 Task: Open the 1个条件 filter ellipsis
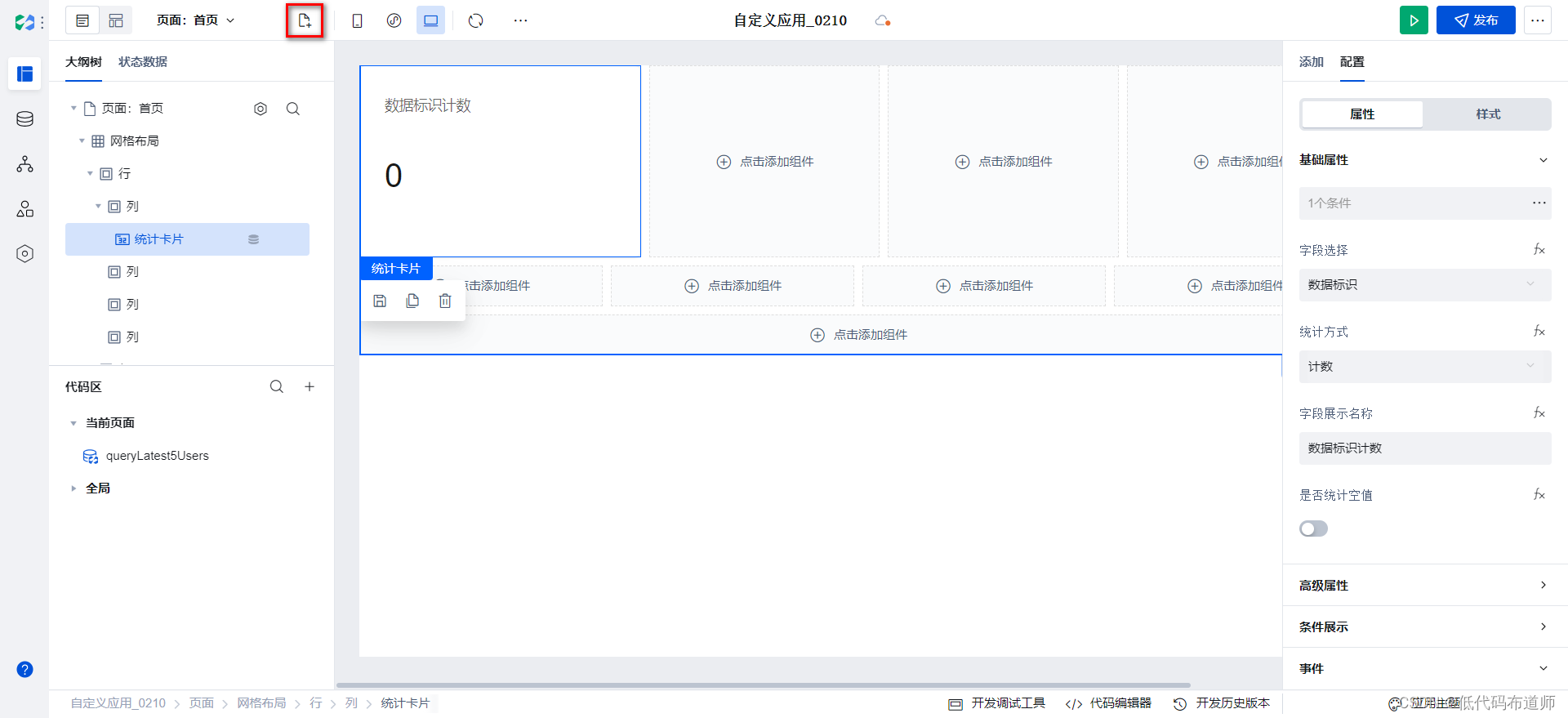(1539, 203)
